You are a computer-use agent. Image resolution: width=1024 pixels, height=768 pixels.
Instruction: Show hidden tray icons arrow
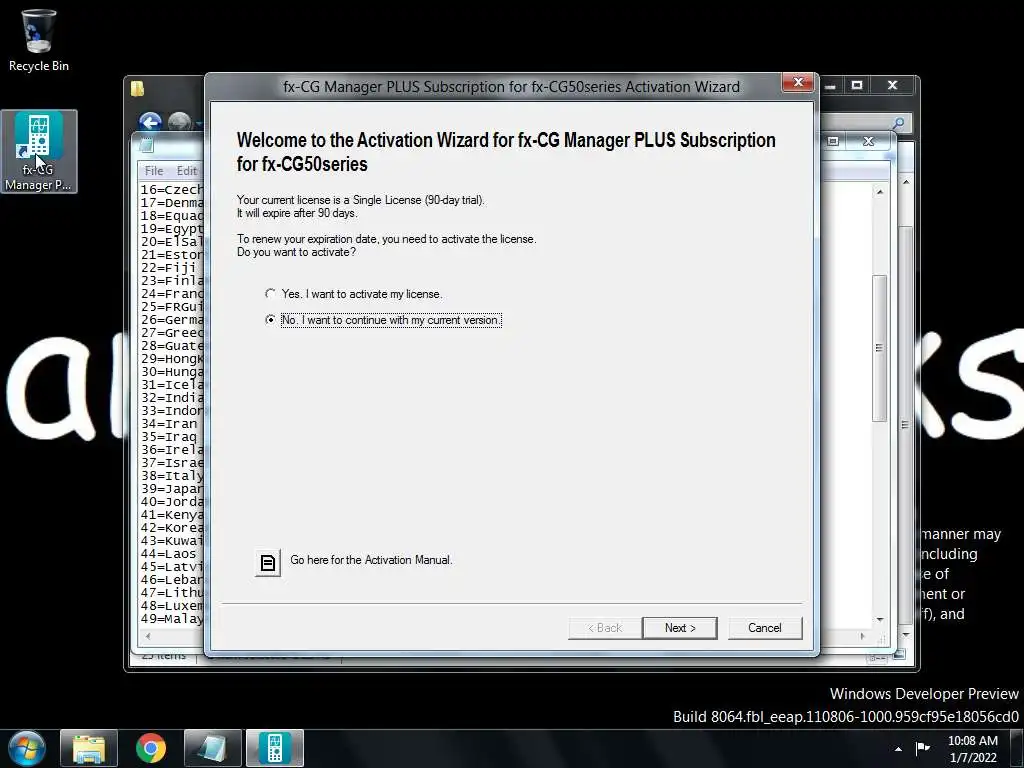coord(899,749)
